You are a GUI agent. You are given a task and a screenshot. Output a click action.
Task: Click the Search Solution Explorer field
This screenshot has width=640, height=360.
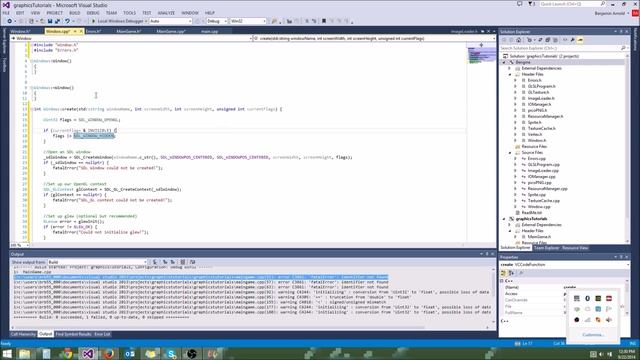click(563, 48)
